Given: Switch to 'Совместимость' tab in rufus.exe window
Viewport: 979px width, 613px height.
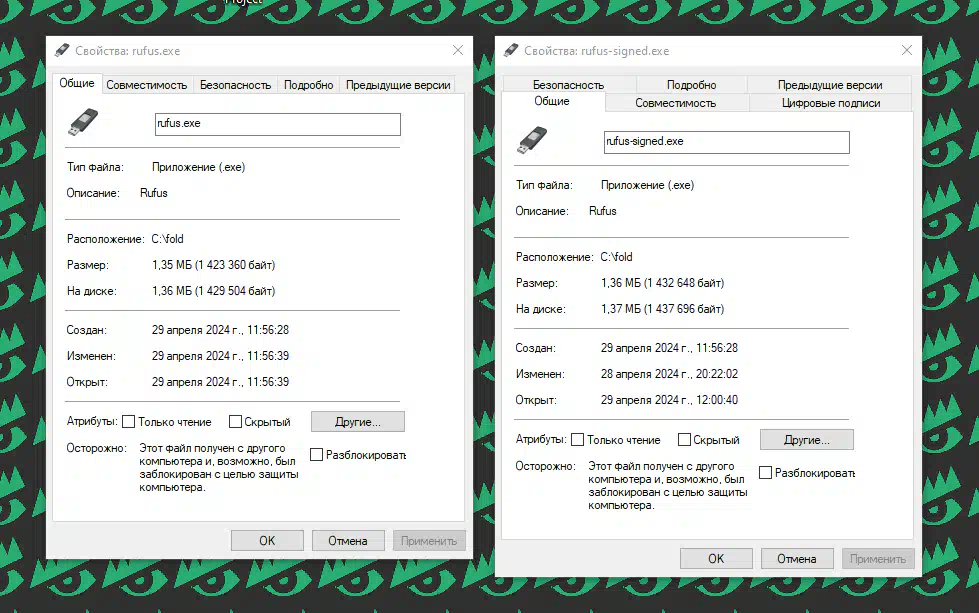Looking at the screenshot, I should [147, 85].
